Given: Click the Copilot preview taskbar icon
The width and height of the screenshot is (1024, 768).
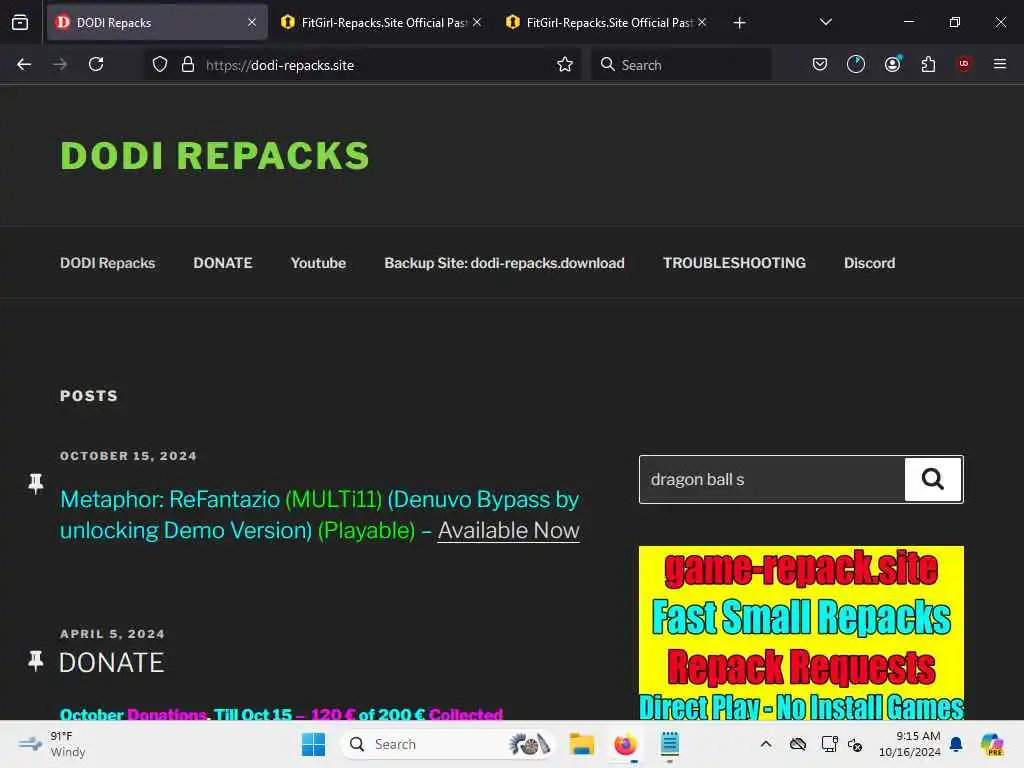Looking at the screenshot, I should 992,744.
